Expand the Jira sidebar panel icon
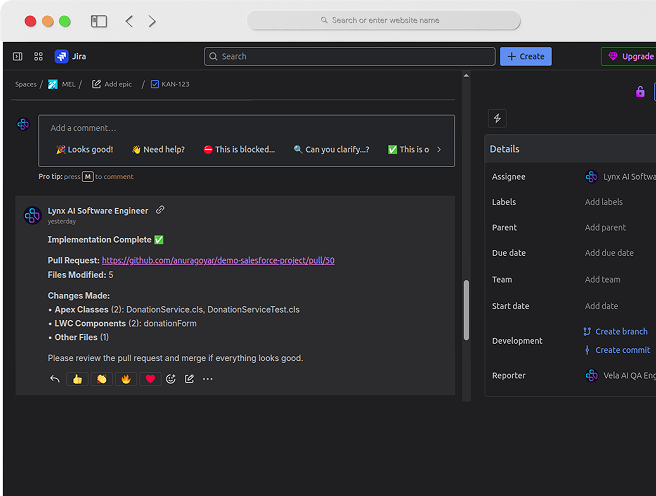656x496 pixels. [x=18, y=56]
